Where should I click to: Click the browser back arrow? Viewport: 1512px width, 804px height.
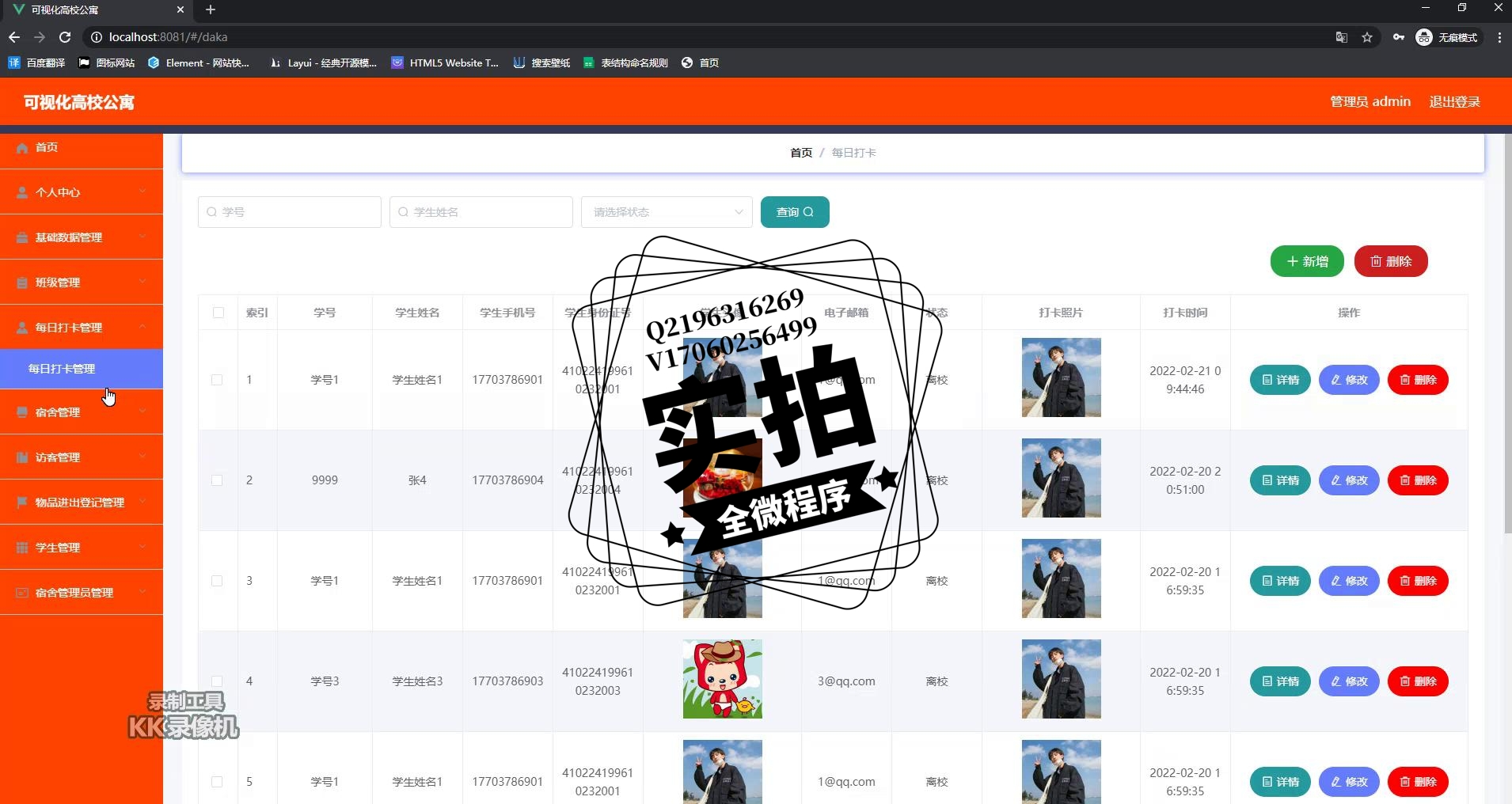[x=14, y=37]
